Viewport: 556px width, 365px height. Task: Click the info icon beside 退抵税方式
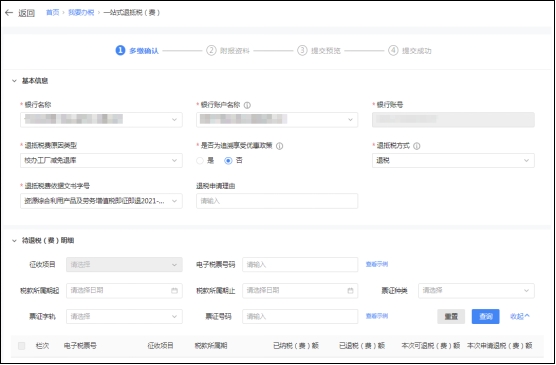[x=417, y=146]
